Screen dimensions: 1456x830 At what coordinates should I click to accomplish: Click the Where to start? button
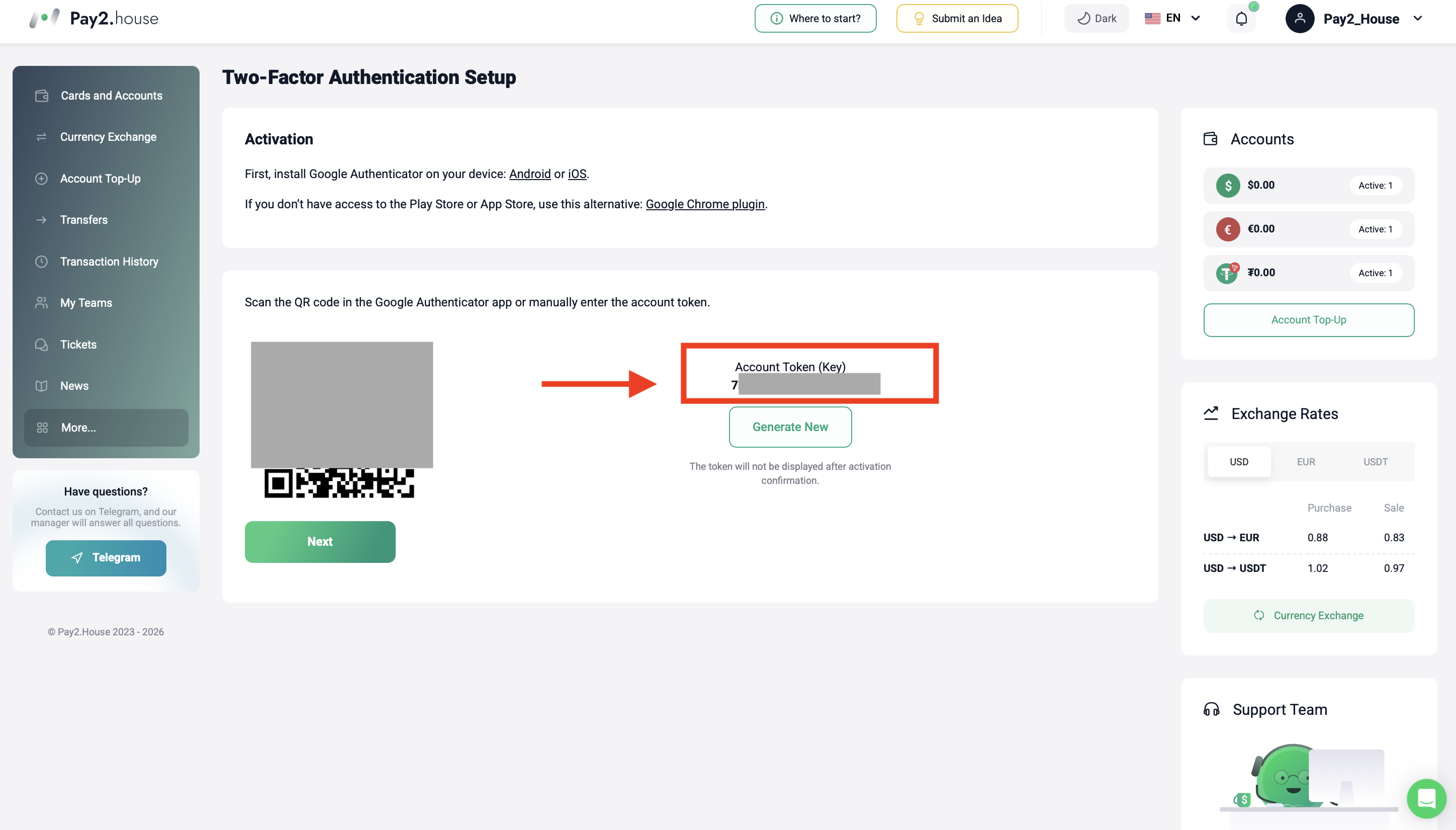pyautogui.click(x=815, y=19)
